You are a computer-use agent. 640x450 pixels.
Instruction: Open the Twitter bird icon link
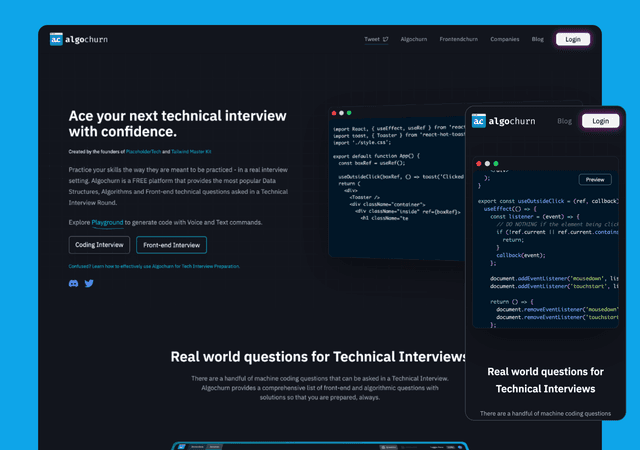[x=89, y=284]
